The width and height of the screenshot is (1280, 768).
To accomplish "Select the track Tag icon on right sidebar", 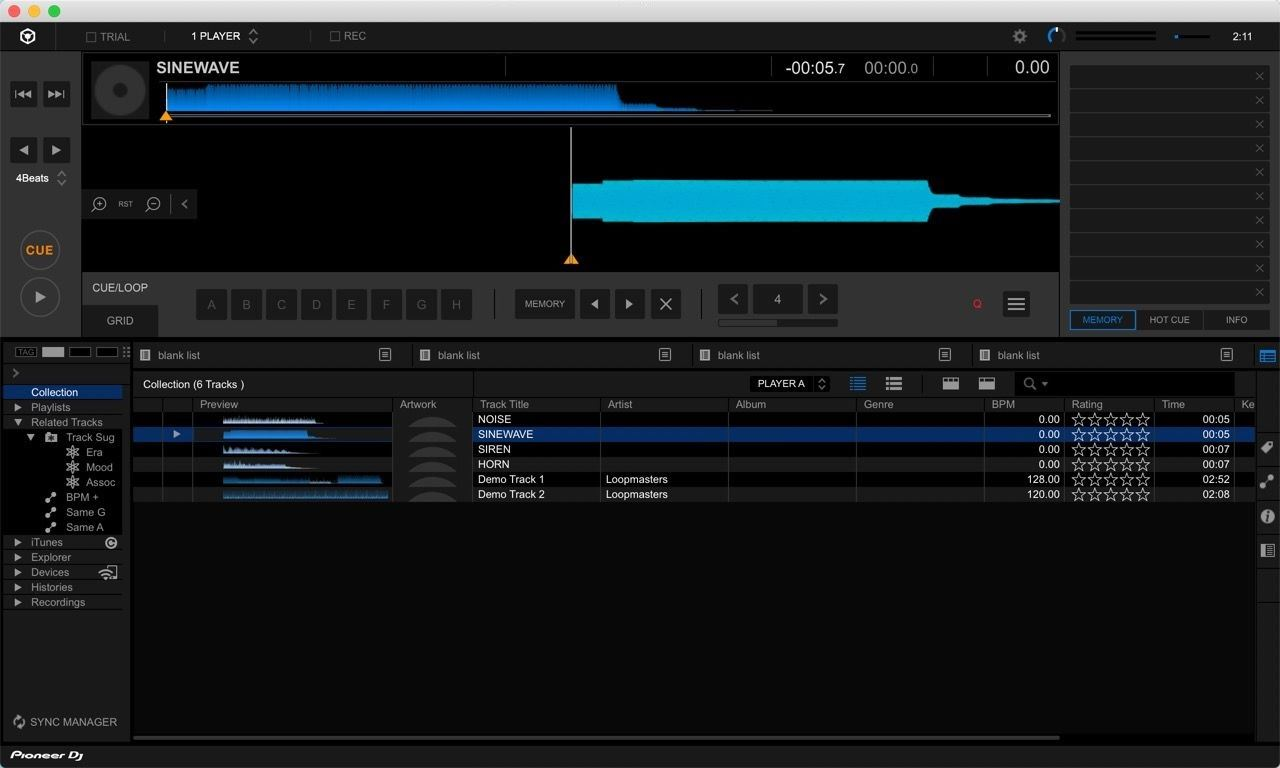I will [1266, 447].
